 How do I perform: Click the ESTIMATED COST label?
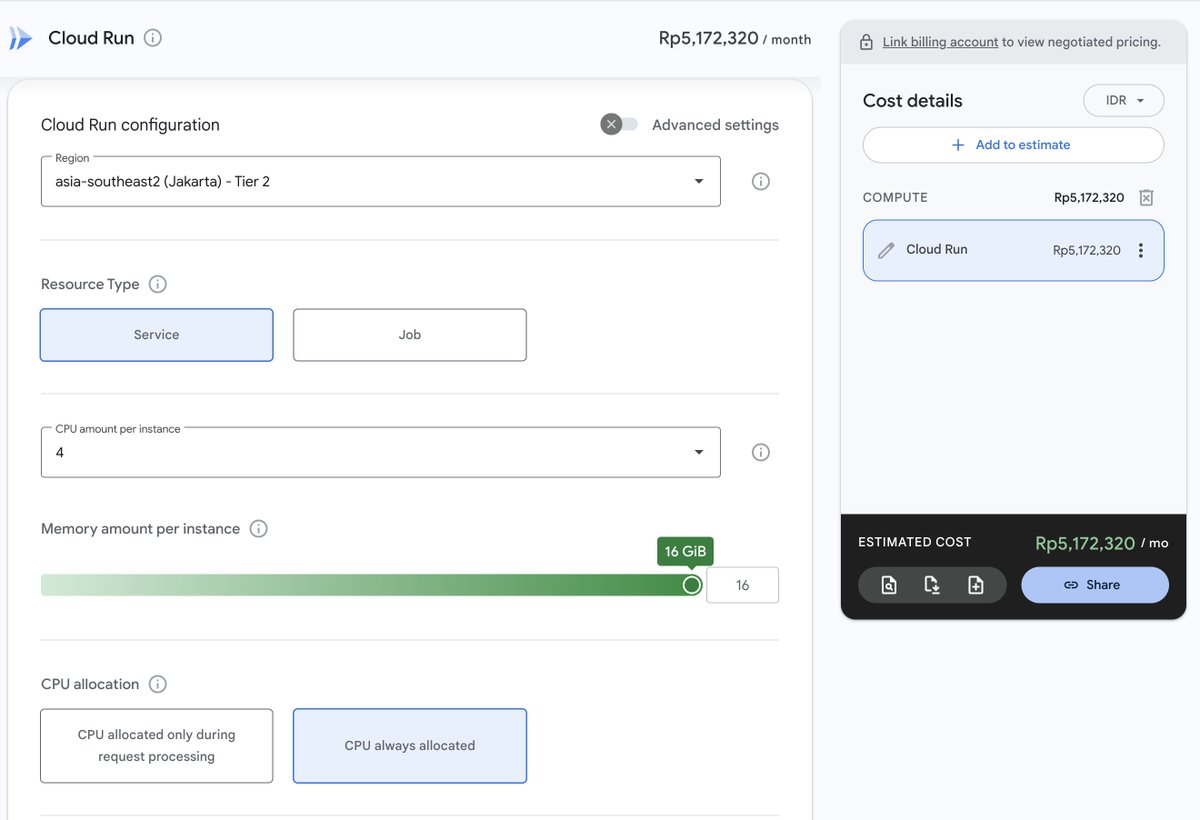point(914,542)
